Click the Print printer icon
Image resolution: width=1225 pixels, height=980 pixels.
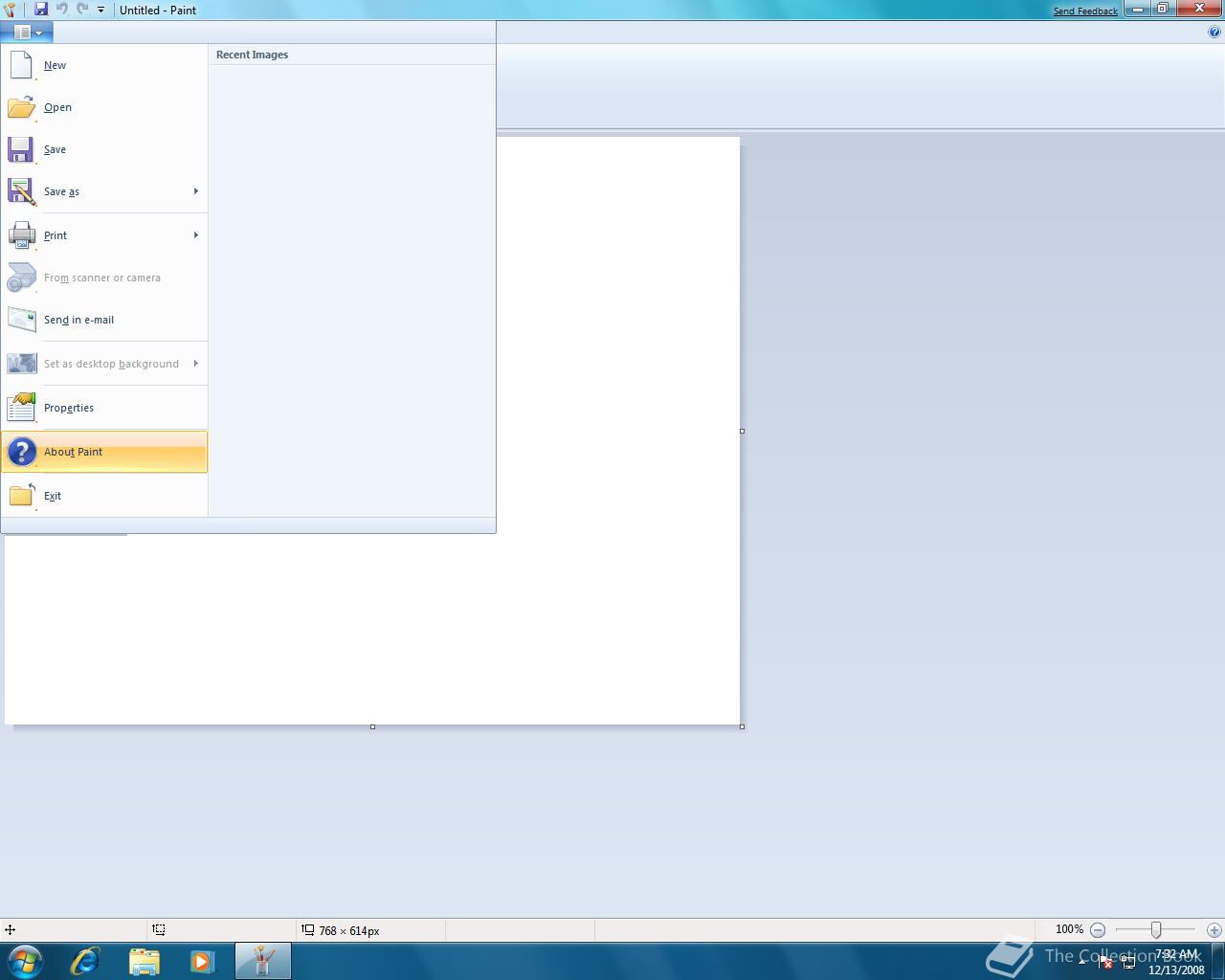point(21,235)
